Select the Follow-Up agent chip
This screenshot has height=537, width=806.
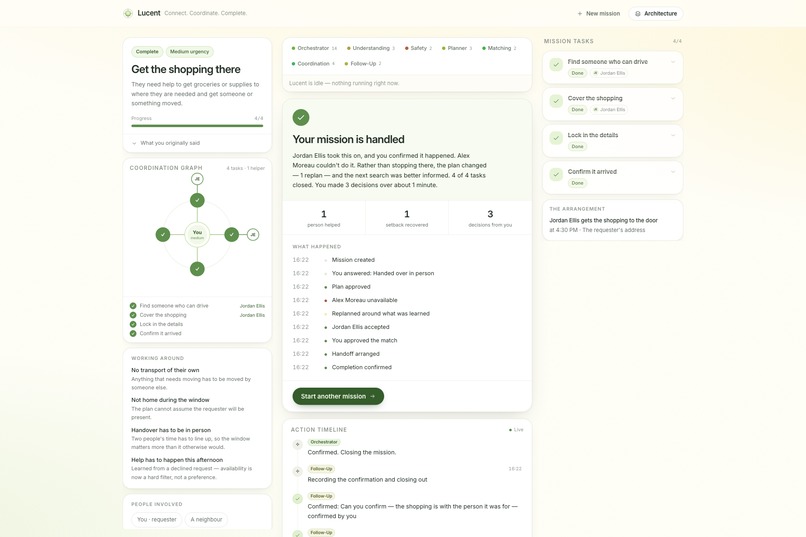pos(363,64)
